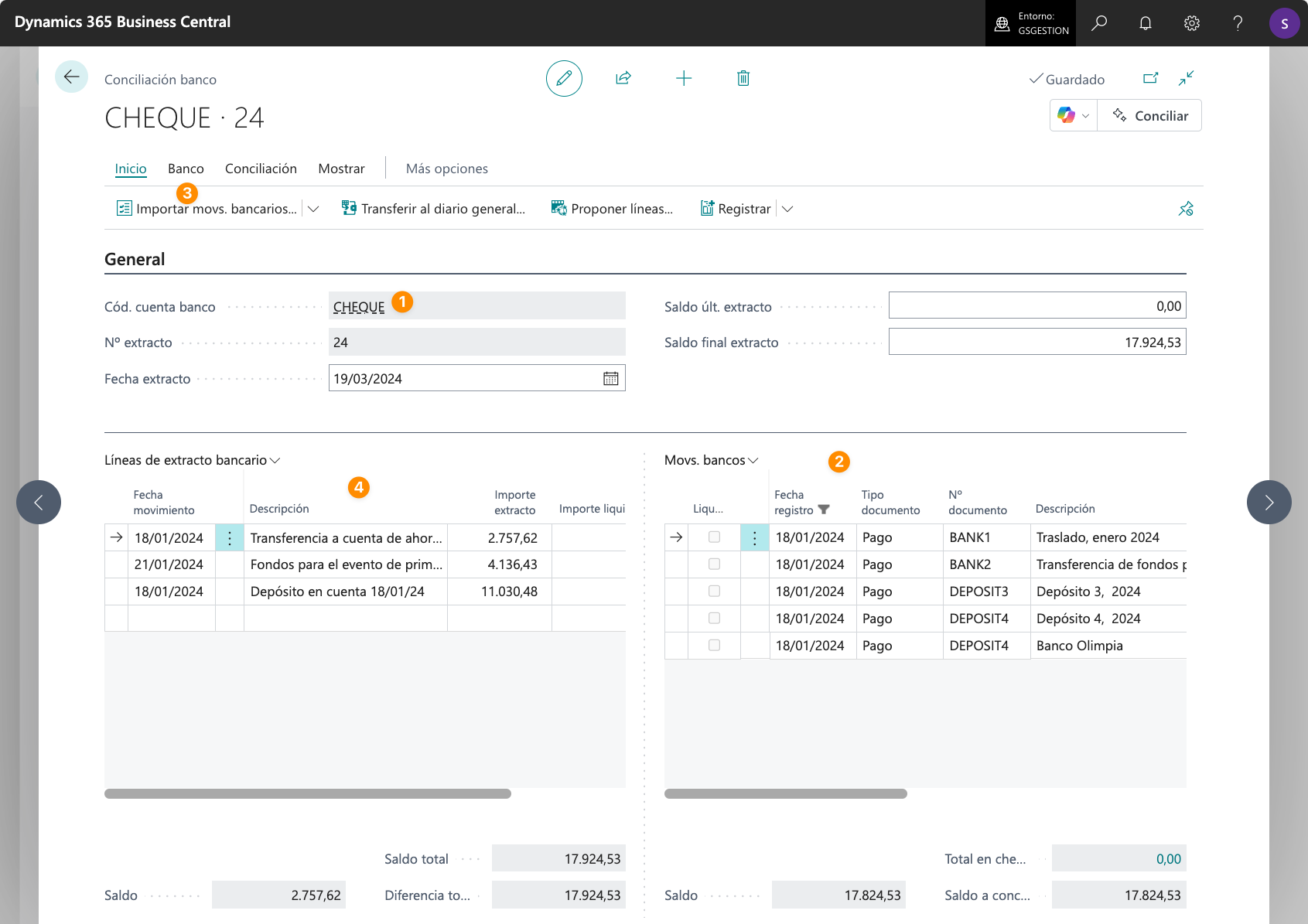Toggle Liquidado checkbox for Banco Olimpia row
This screenshot has width=1308, height=924.
point(714,645)
